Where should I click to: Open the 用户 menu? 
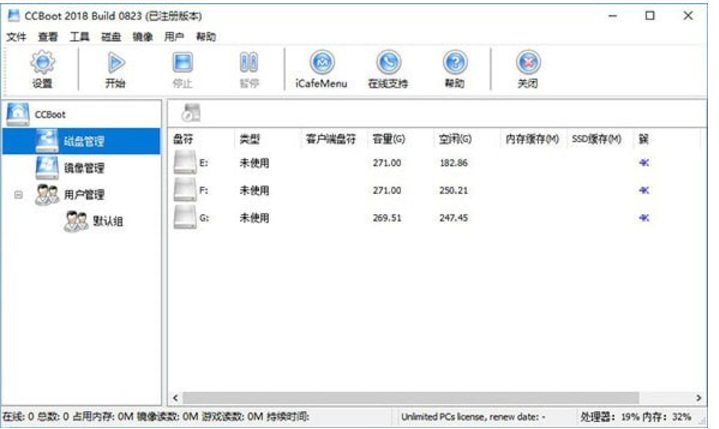click(x=174, y=37)
